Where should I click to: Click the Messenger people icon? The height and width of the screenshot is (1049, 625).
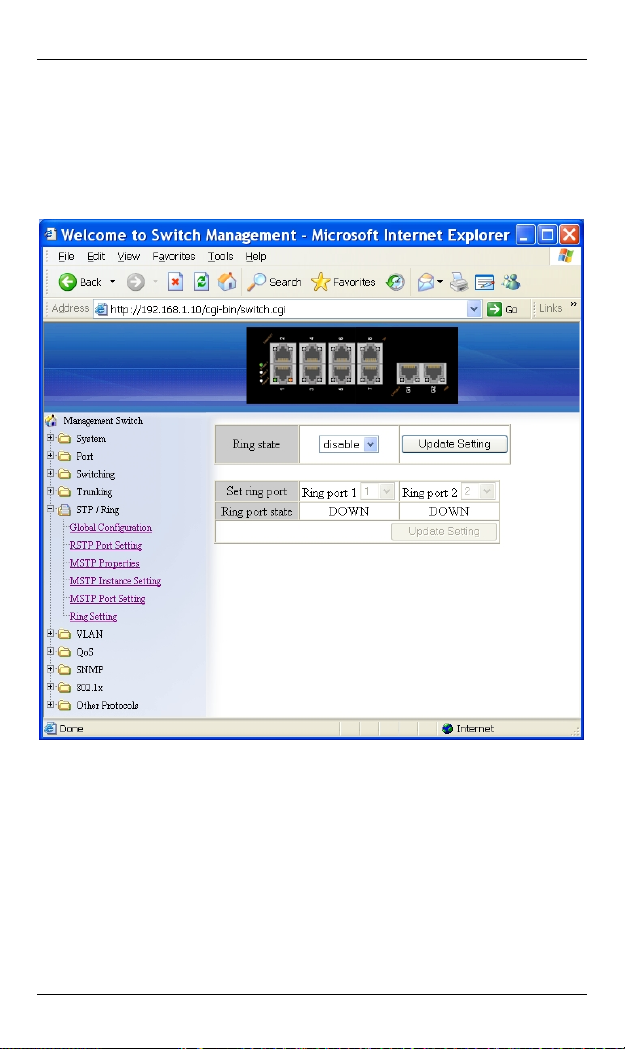click(x=511, y=282)
